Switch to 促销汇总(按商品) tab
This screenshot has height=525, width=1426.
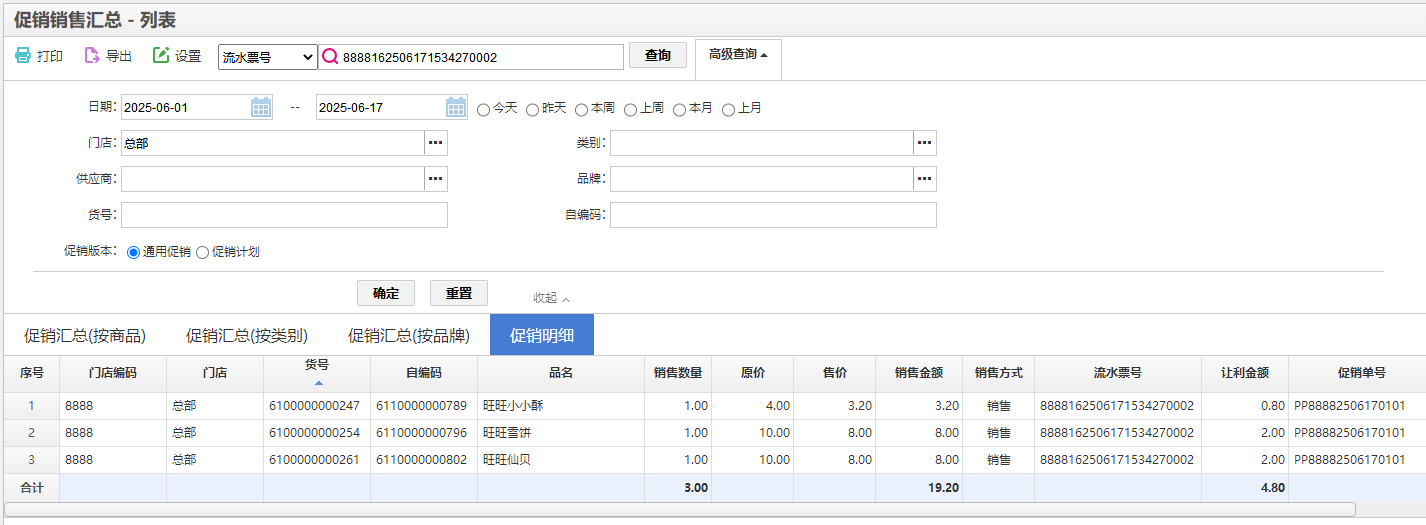(85, 336)
